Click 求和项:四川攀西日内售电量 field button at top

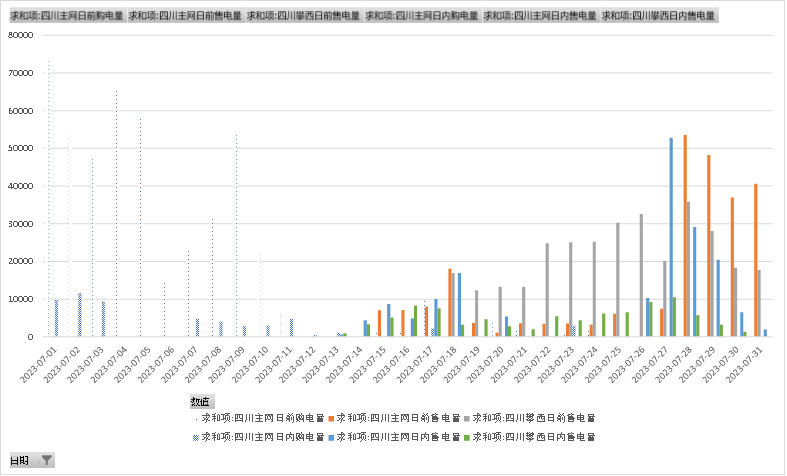(658, 16)
